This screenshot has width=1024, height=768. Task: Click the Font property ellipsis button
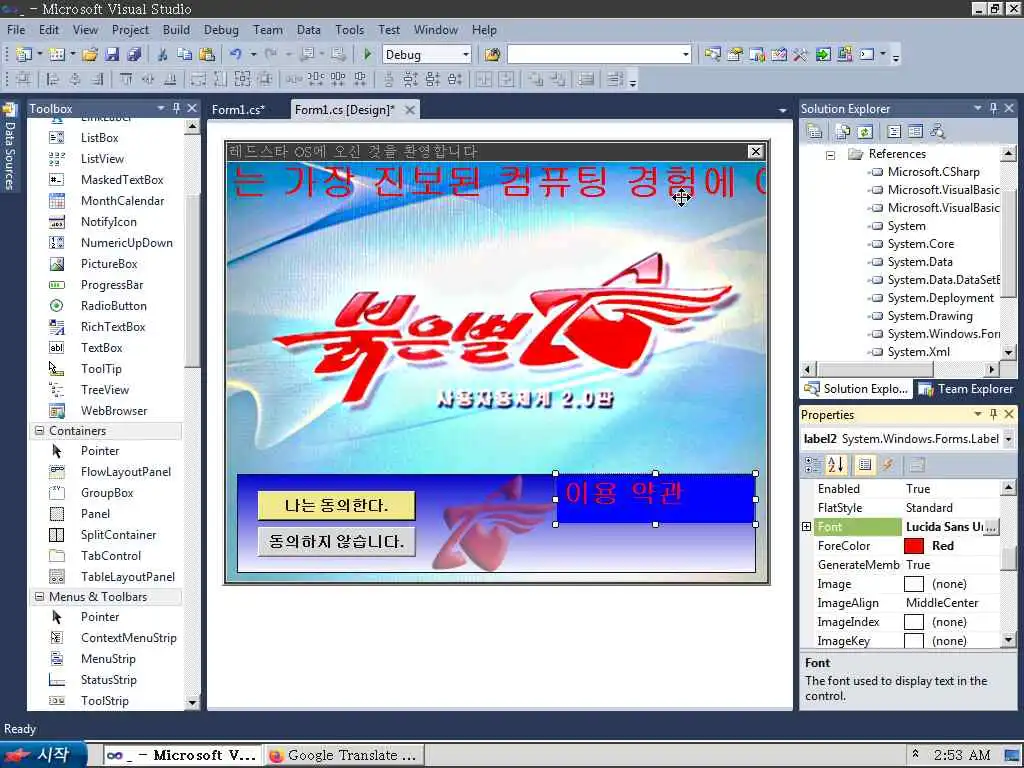(x=991, y=526)
